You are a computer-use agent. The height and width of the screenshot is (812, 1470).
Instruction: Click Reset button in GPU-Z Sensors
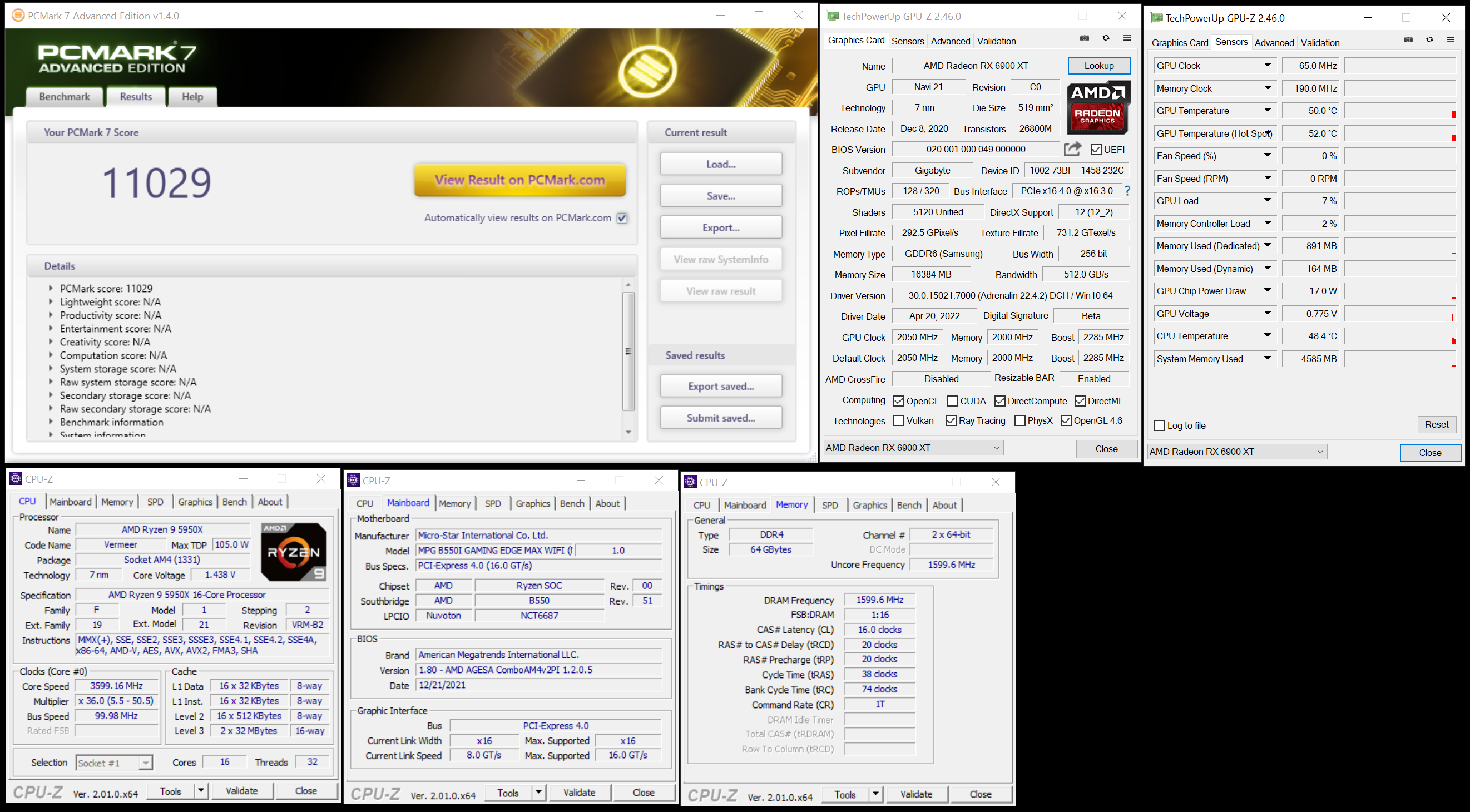click(1436, 424)
